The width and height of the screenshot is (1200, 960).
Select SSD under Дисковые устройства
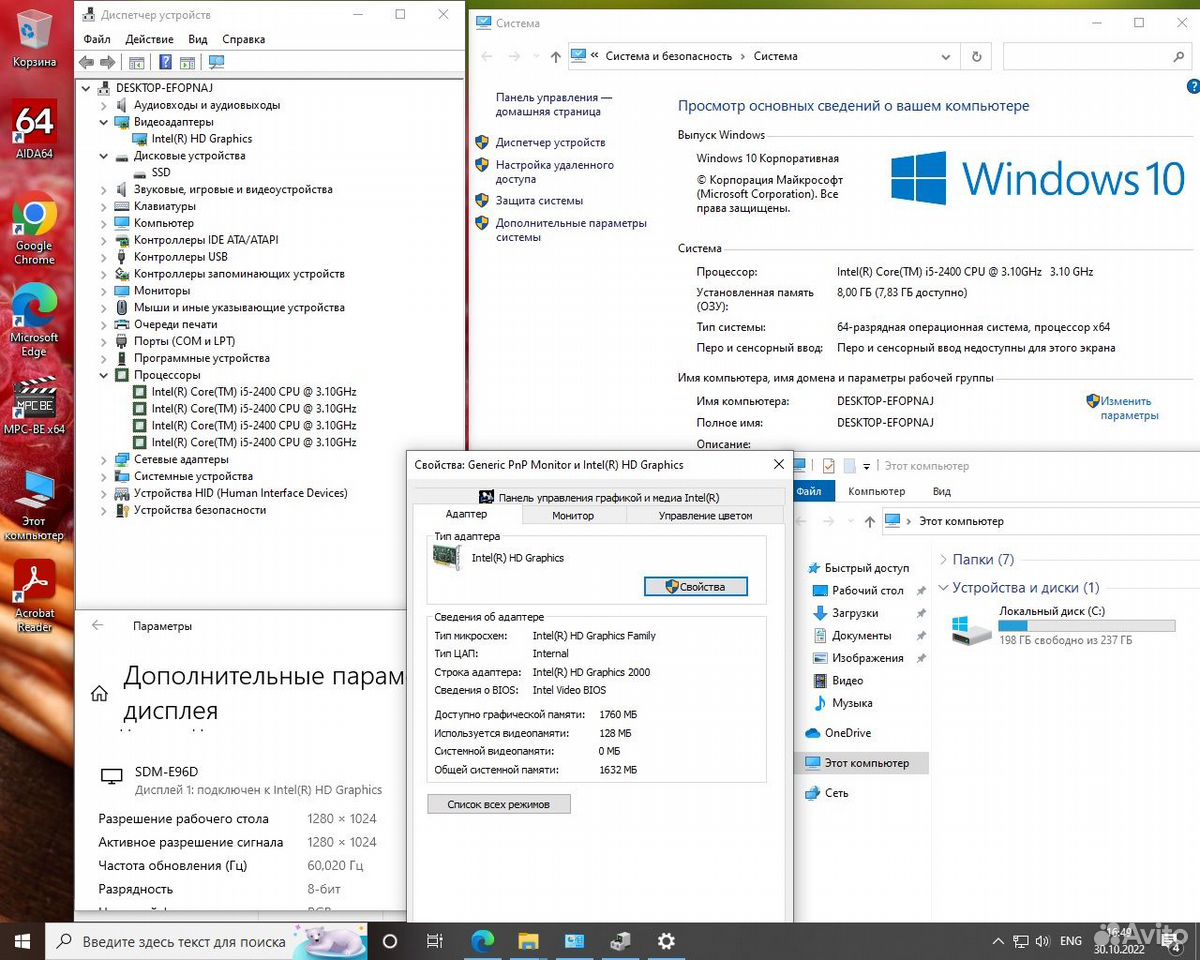pos(160,173)
